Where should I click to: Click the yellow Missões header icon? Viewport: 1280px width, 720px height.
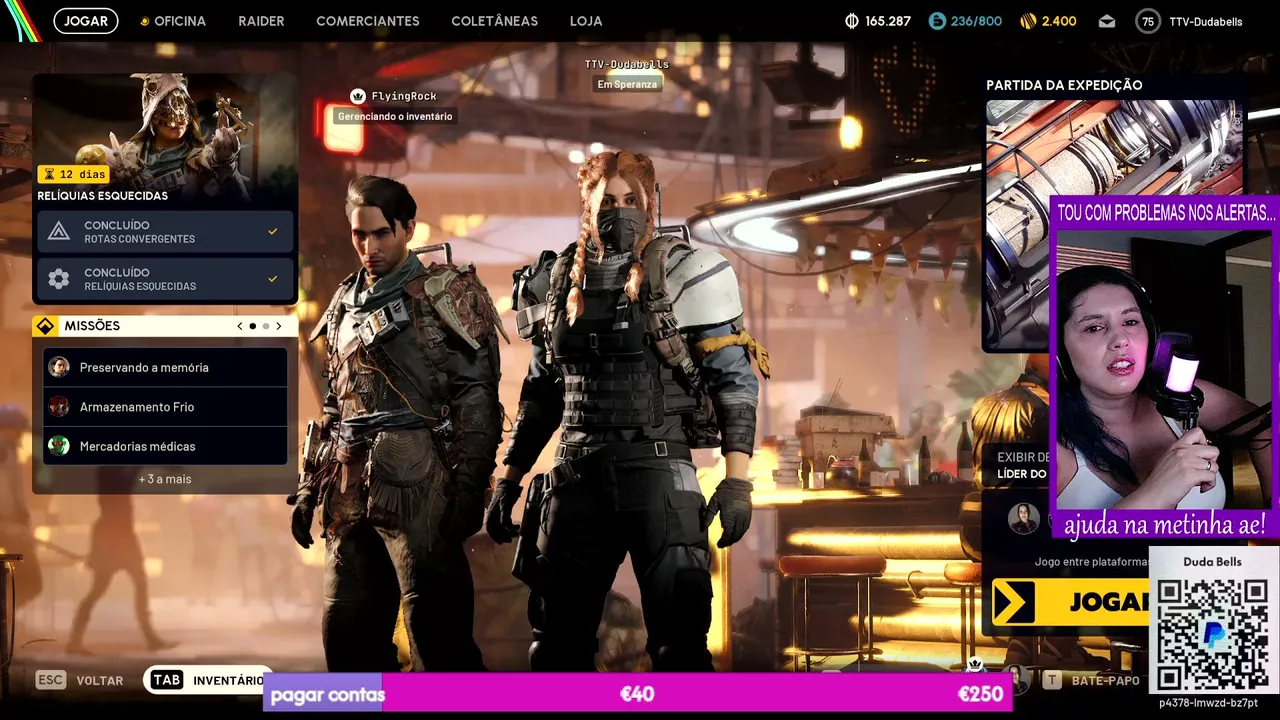tap(45, 326)
